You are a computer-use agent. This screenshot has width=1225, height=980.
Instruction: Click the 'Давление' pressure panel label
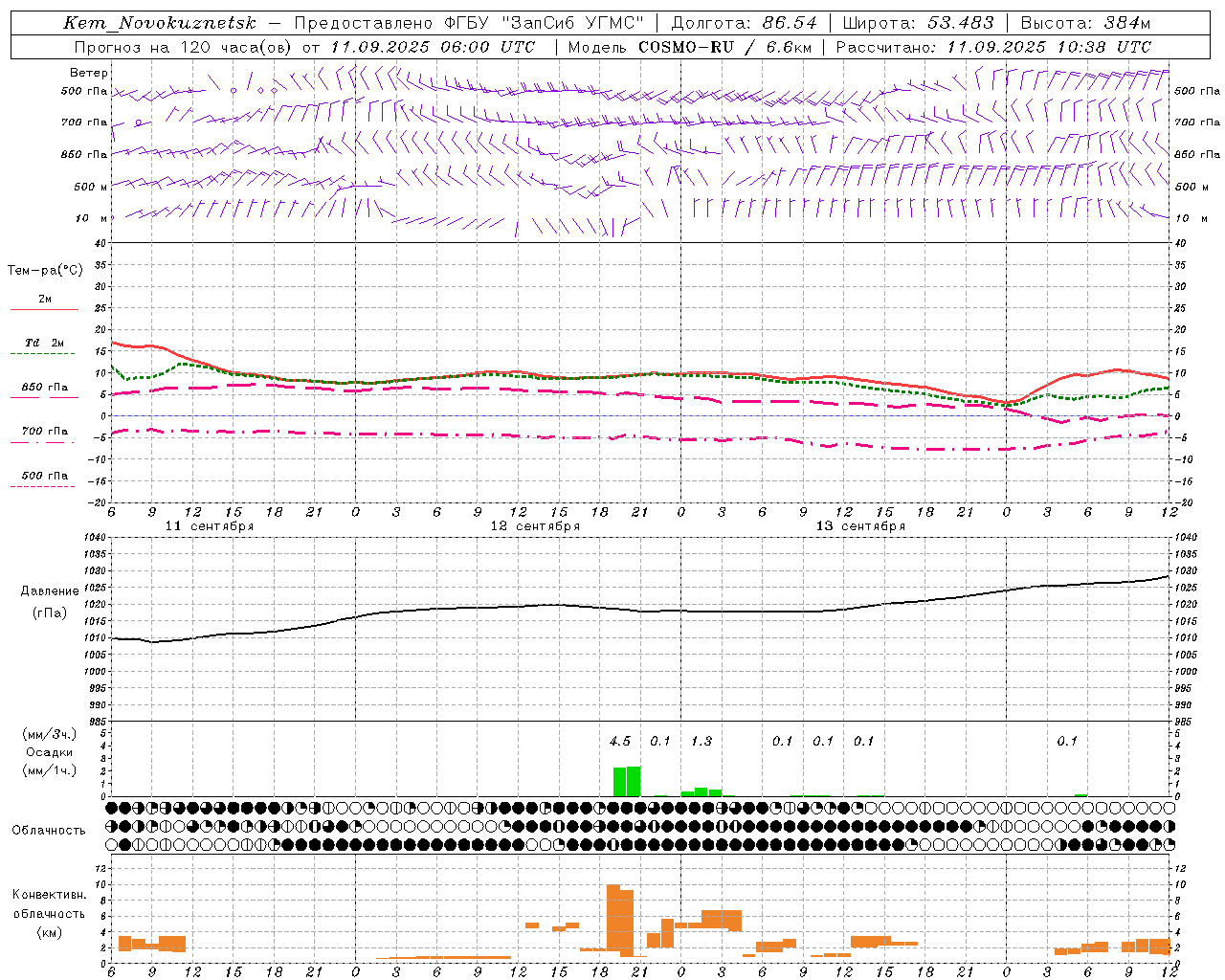point(50,591)
